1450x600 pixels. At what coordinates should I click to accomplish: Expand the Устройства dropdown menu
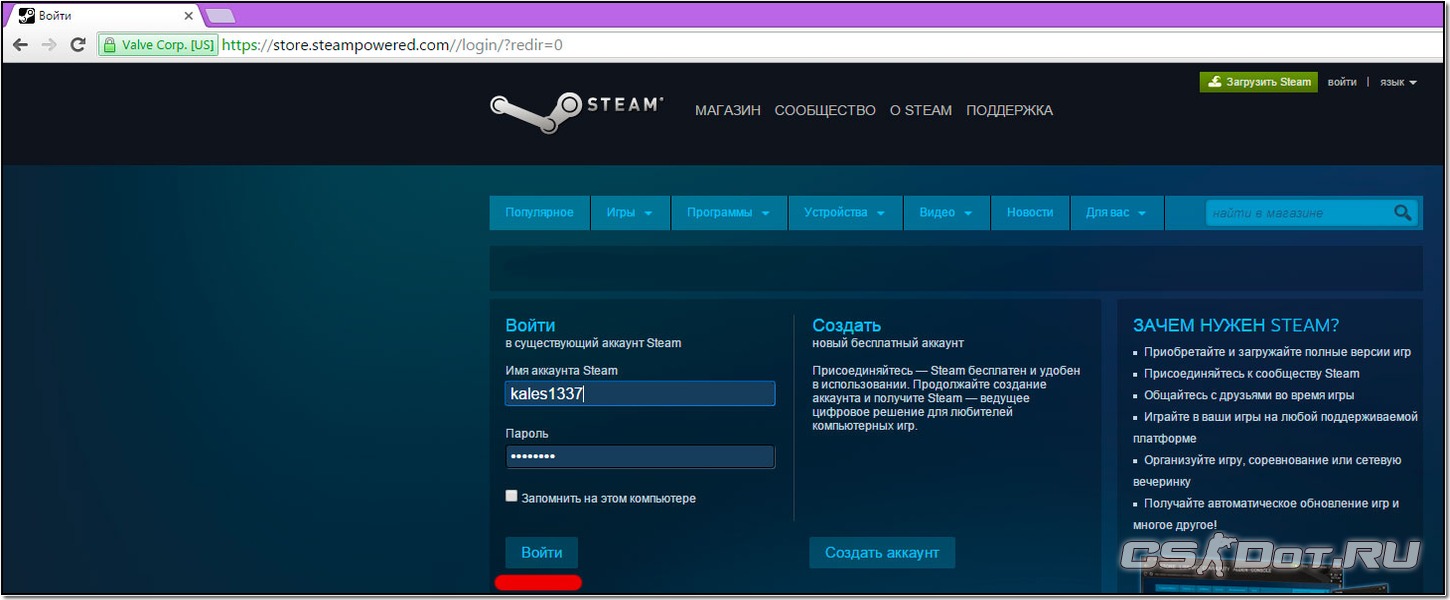click(846, 213)
